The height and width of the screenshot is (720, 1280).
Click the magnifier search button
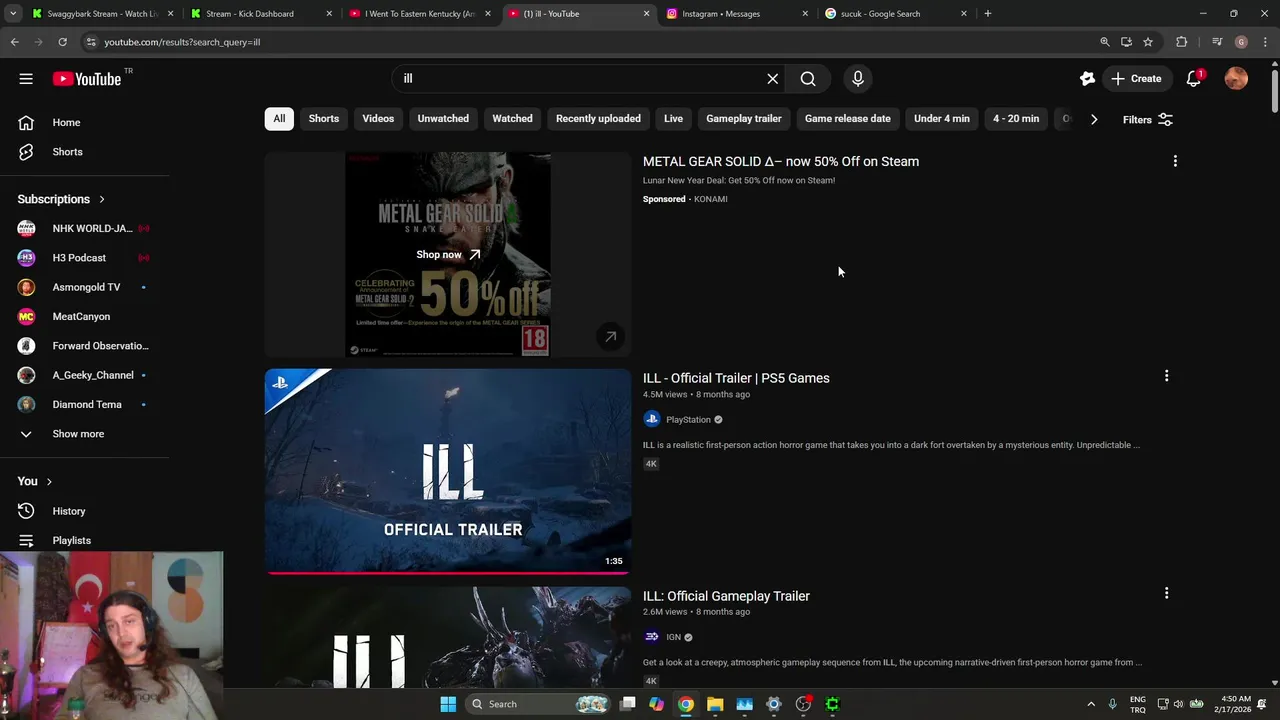[808, 79]
